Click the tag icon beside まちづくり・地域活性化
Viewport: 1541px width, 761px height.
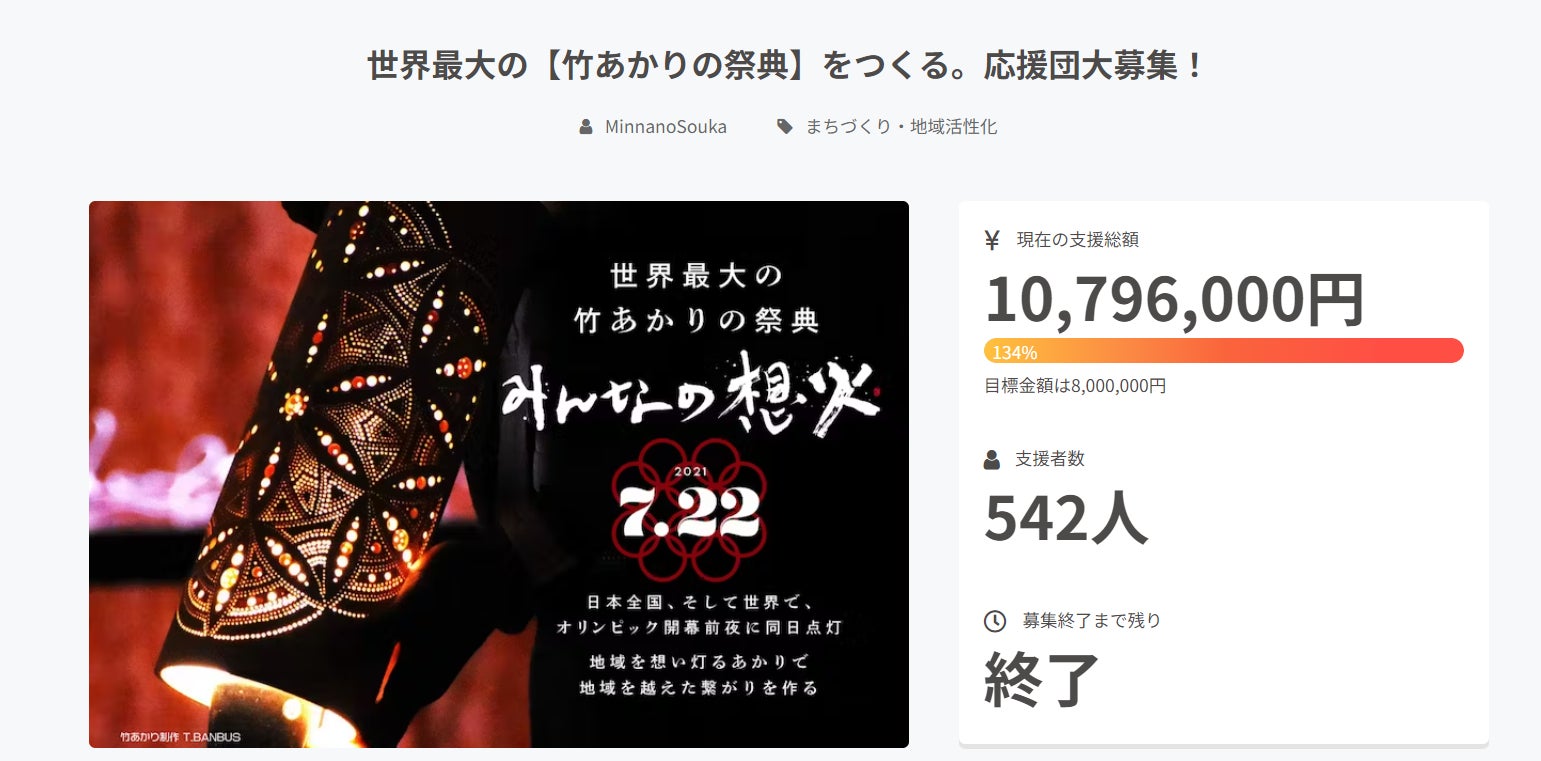click(x=785, y=127)
